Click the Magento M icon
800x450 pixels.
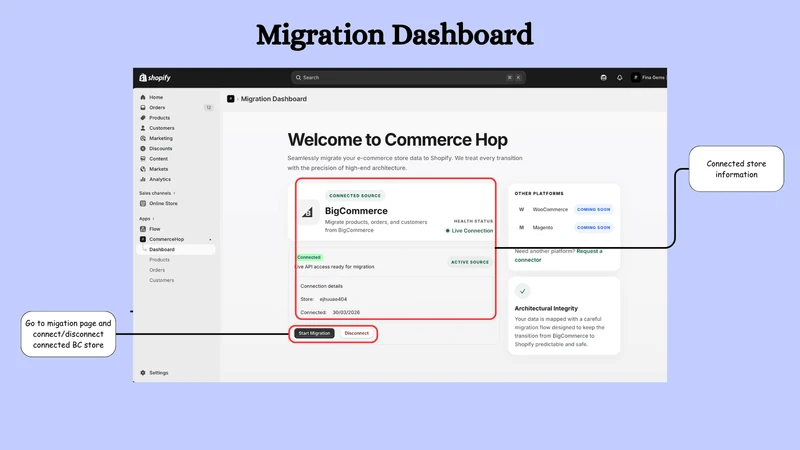tap(521, 228)
